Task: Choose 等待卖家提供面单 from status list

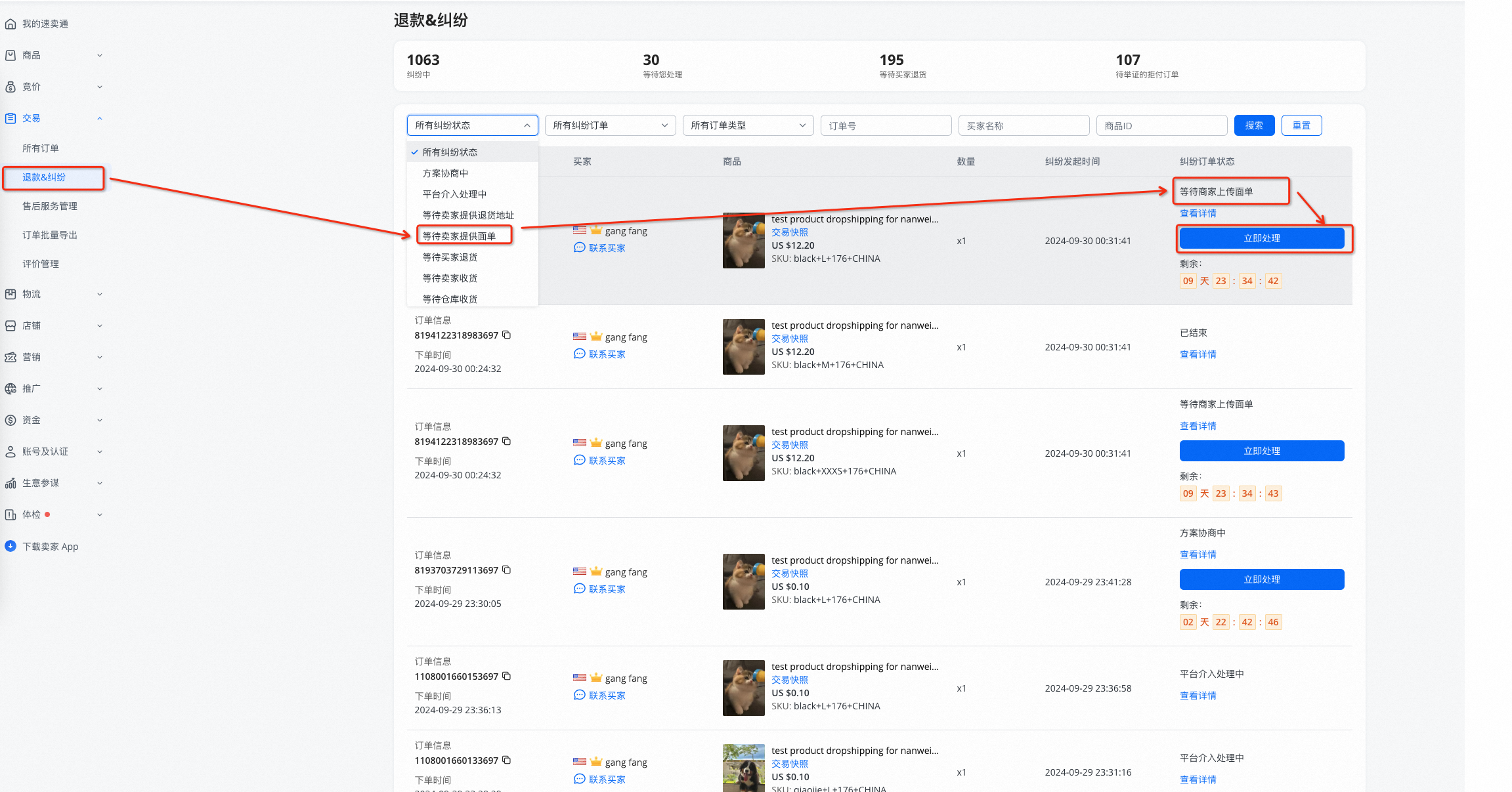Action: click(459, 236)
